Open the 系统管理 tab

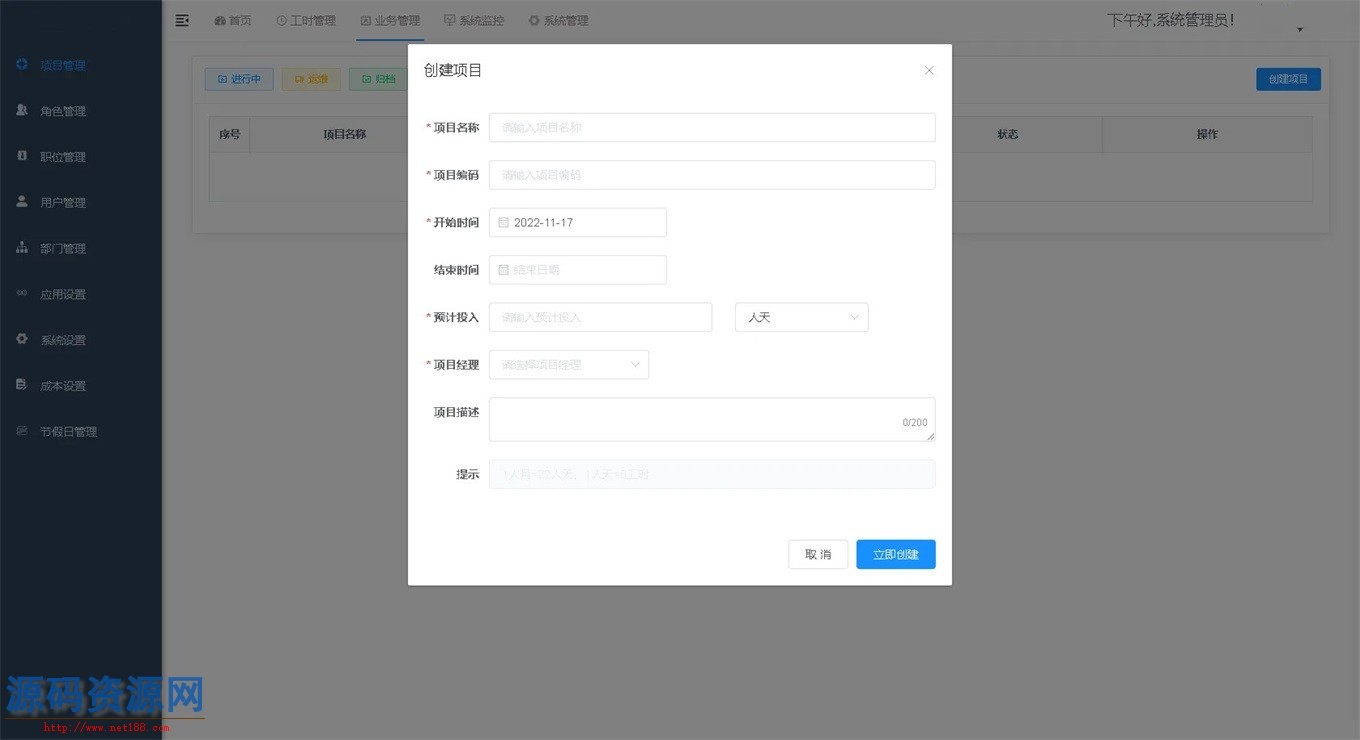pos(558,20)
